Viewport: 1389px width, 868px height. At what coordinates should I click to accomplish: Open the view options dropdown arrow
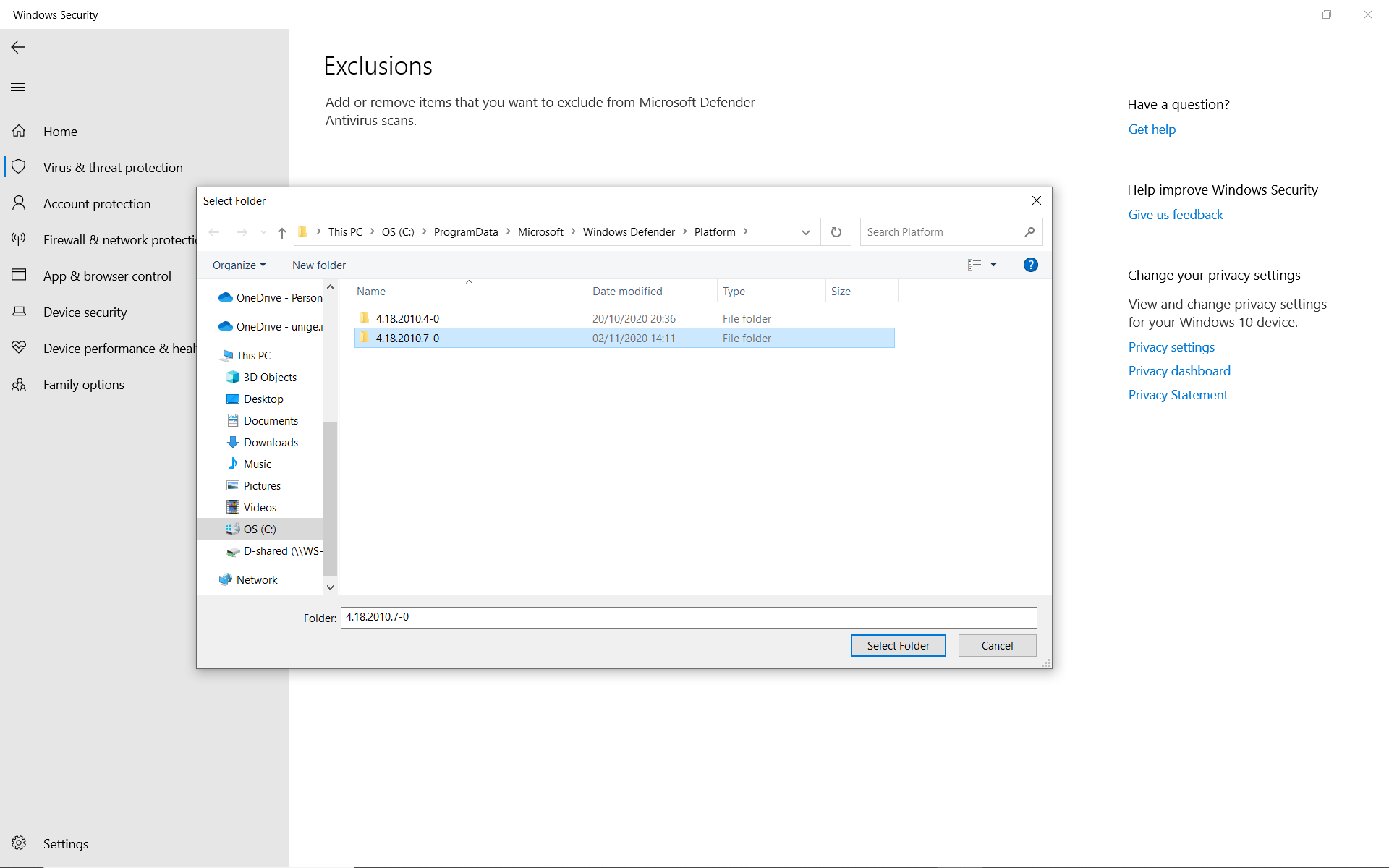(993, 265)
